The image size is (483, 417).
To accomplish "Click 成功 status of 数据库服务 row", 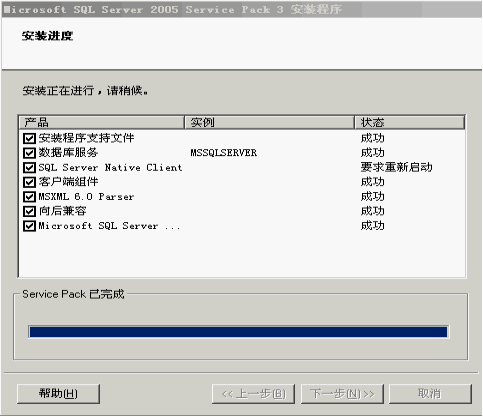I will click(x=373, y=153).
